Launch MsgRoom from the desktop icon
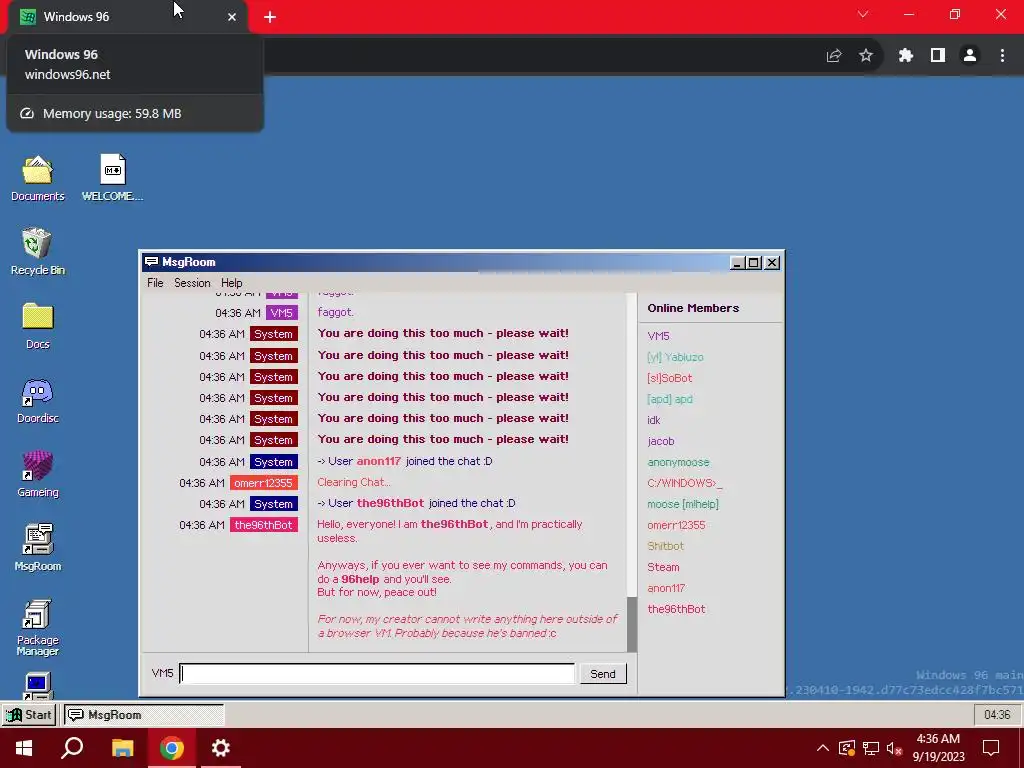 37,547
